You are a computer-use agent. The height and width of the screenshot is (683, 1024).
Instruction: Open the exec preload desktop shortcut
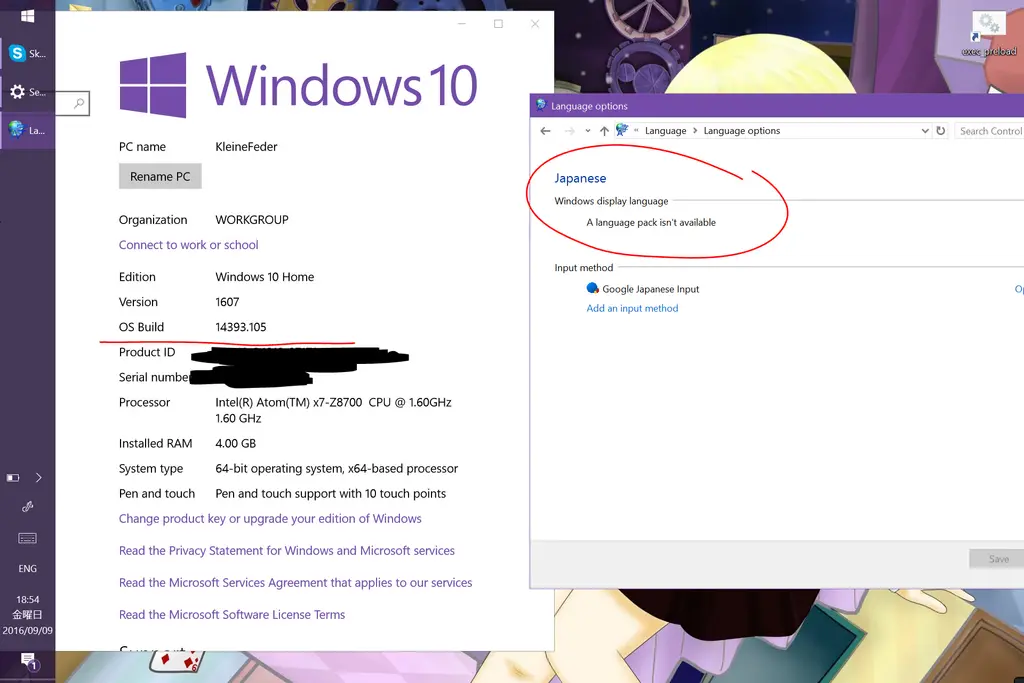point(989,34)
